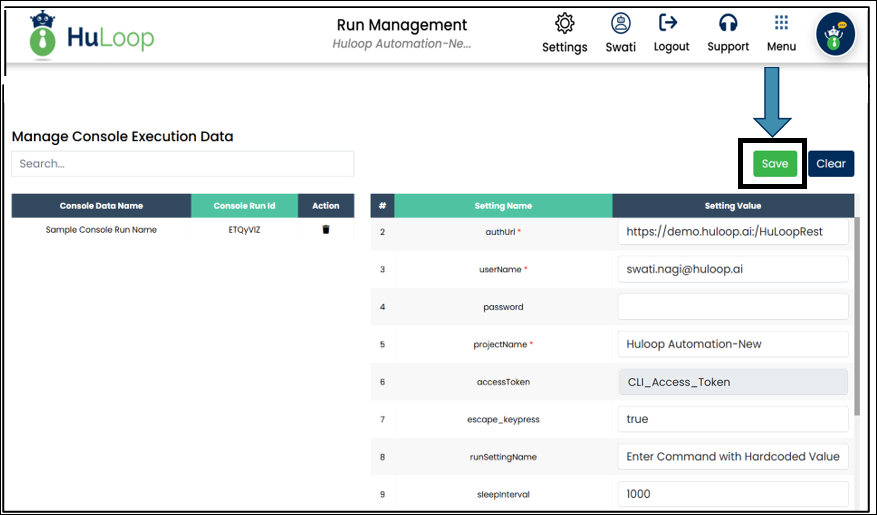Click the green Save button
The image size is (877, 515).
click(775, 164)
